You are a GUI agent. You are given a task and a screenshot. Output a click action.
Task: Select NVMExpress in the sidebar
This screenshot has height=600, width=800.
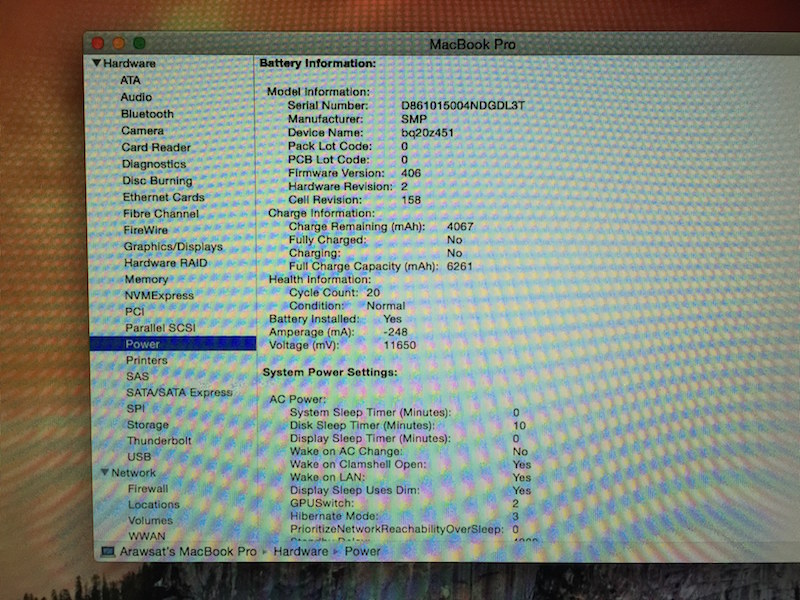click(x=160, y=295)
